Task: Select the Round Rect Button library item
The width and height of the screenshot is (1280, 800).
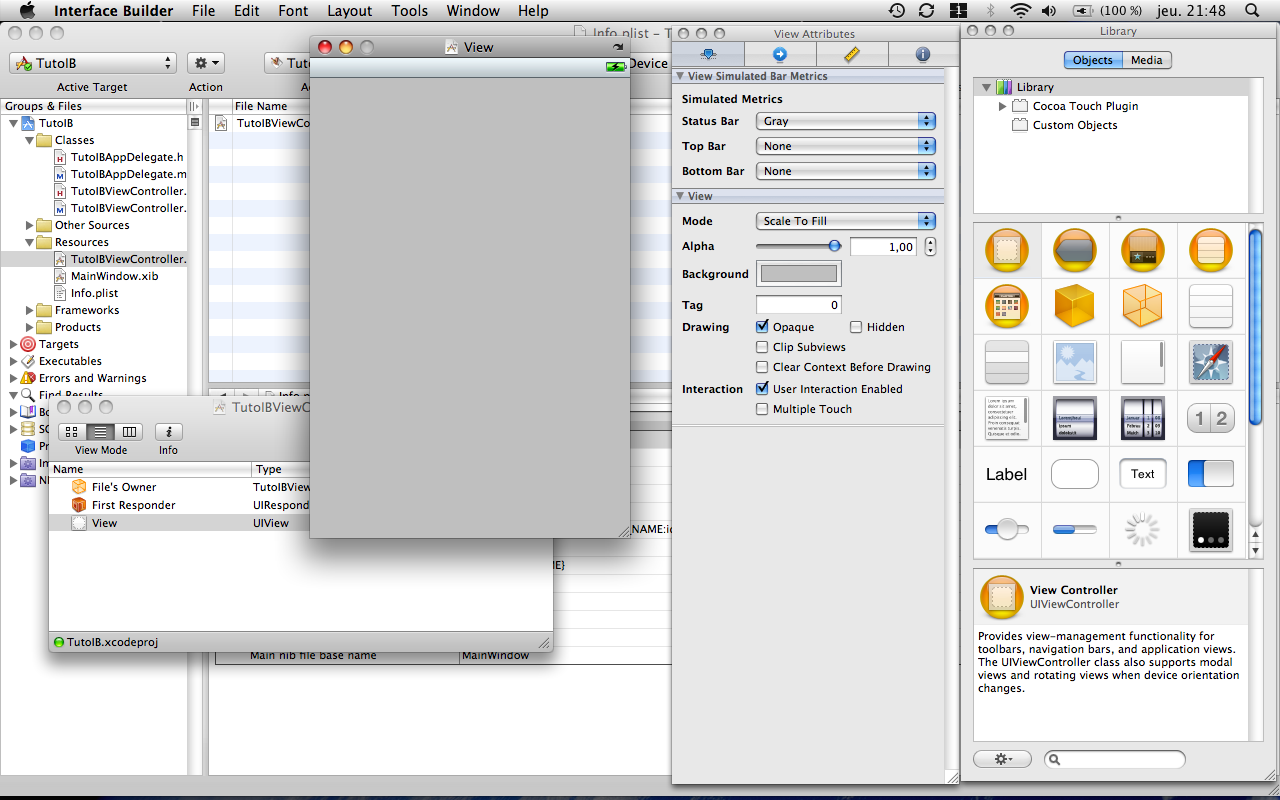Action: 1075,474
